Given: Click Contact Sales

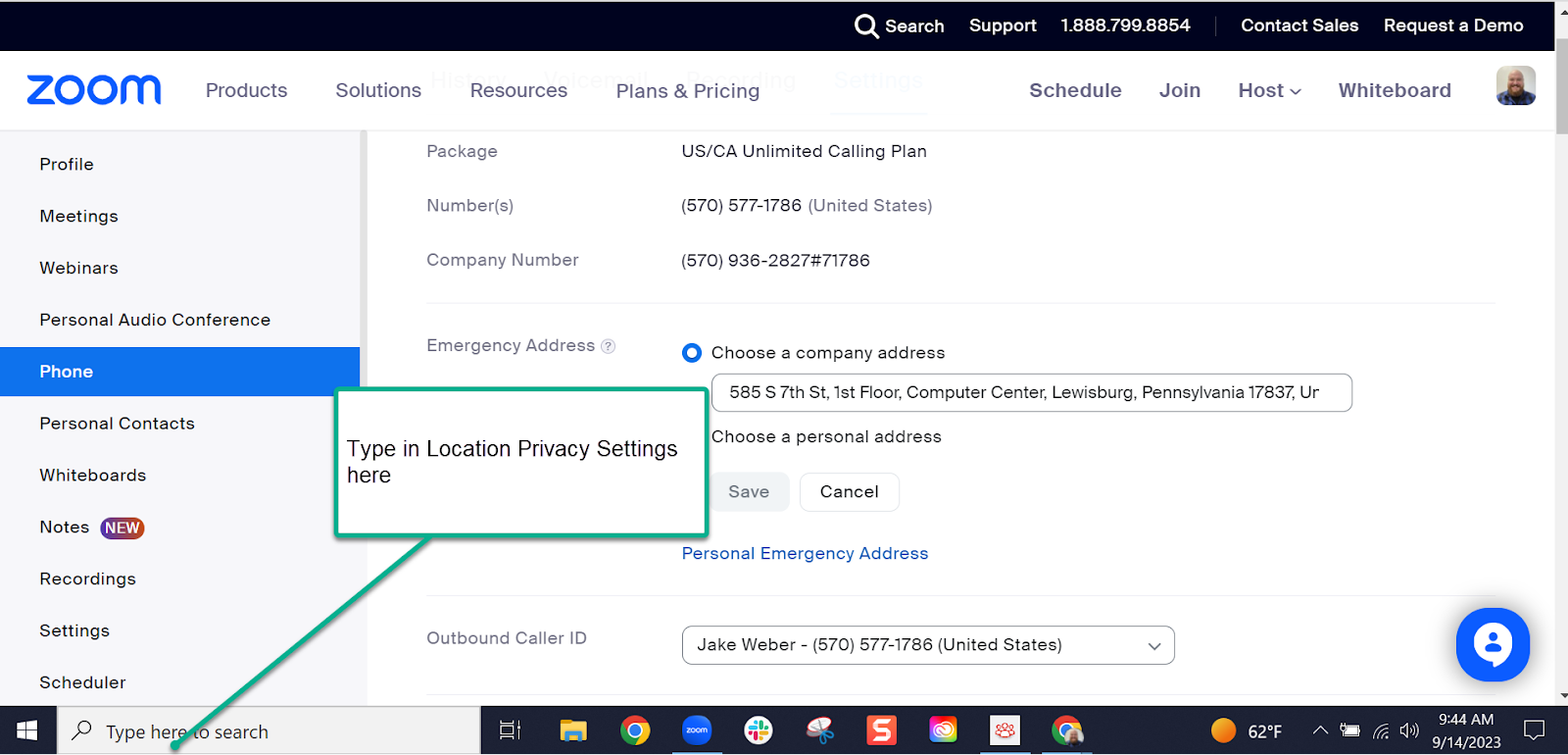Looking at the screenshot, I should pos(1299,25).
